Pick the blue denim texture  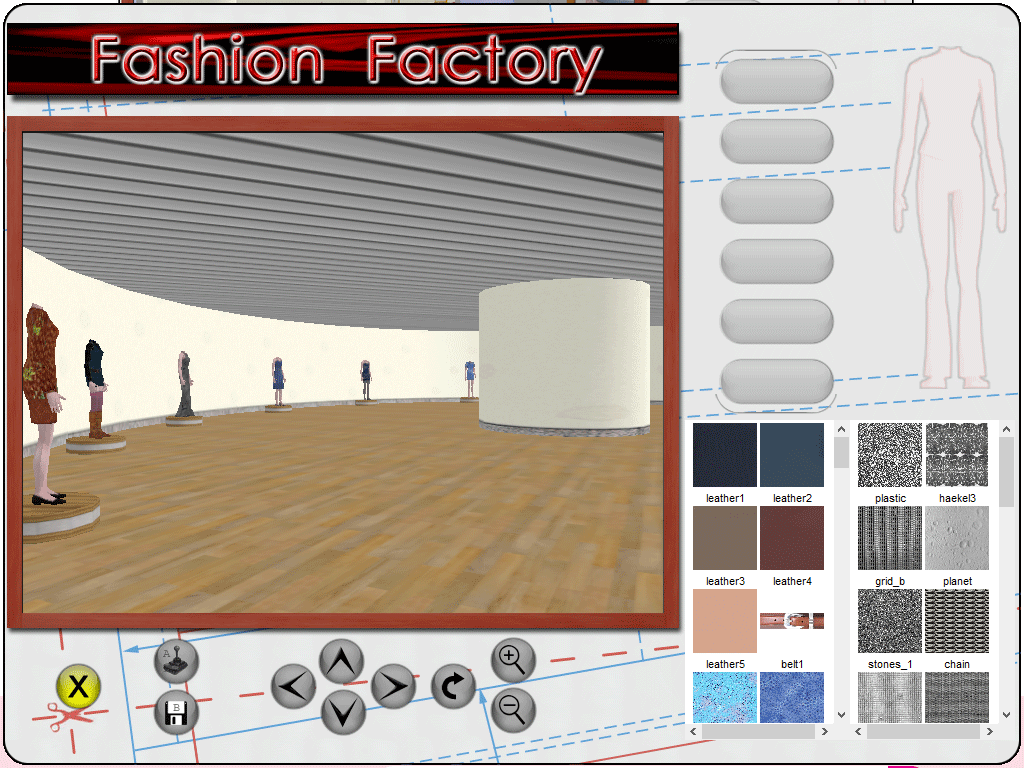click(x=792, y=697)
